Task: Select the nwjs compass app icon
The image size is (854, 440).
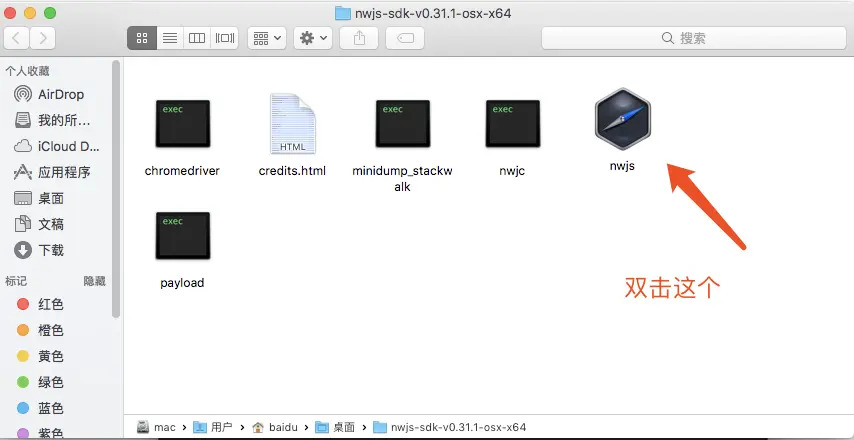Action: (623, 119)
